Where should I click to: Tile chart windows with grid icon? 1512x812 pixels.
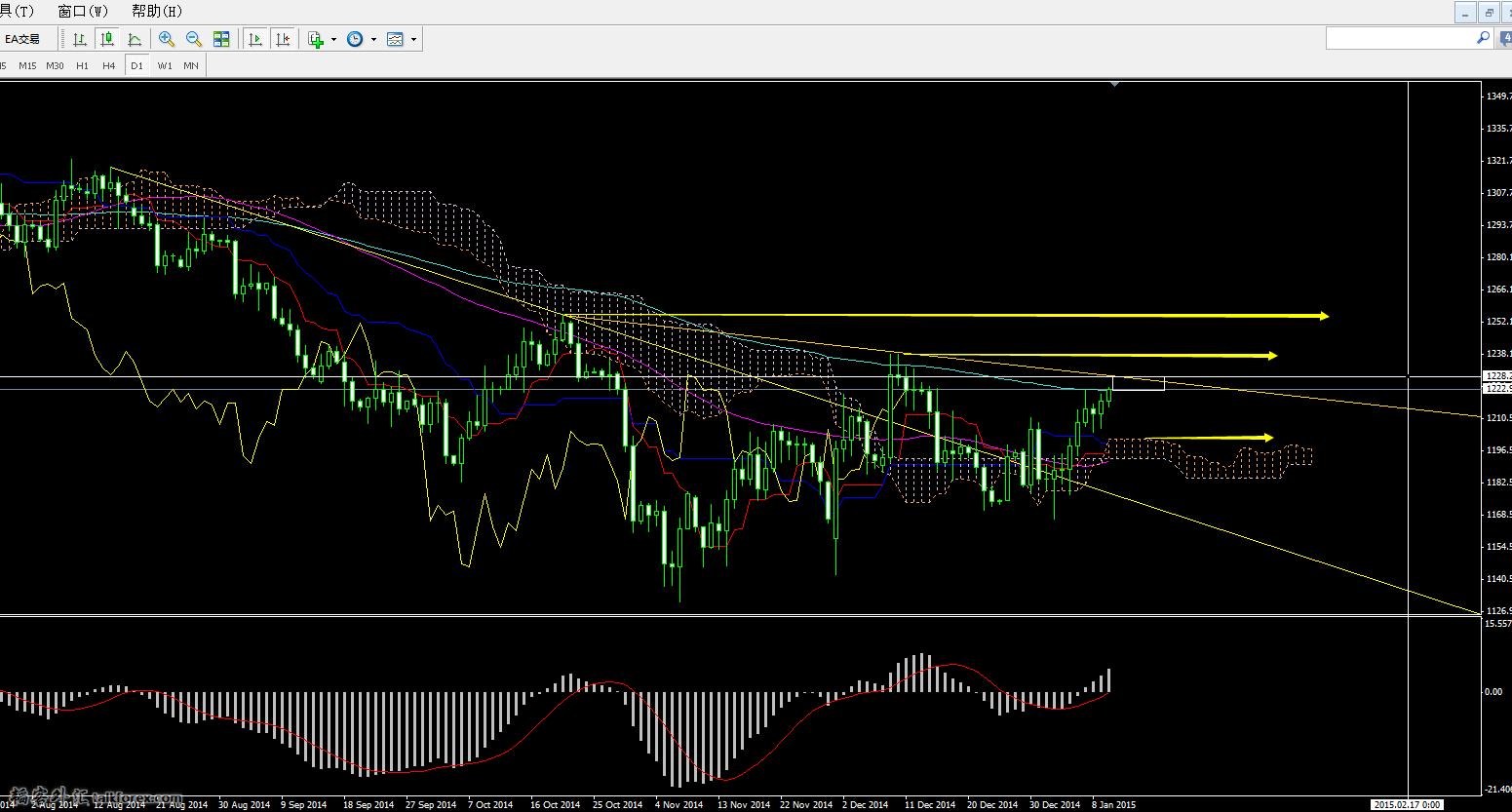[221, 39]
